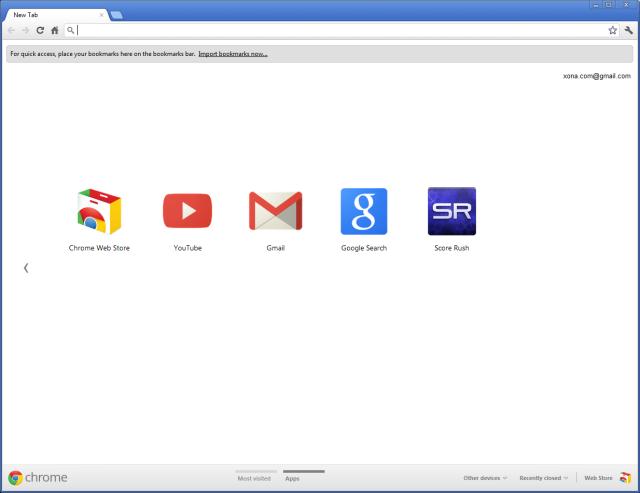Click the Web Store icon in footer
Screen dimensions: 640x493
[x=625, y=477]
